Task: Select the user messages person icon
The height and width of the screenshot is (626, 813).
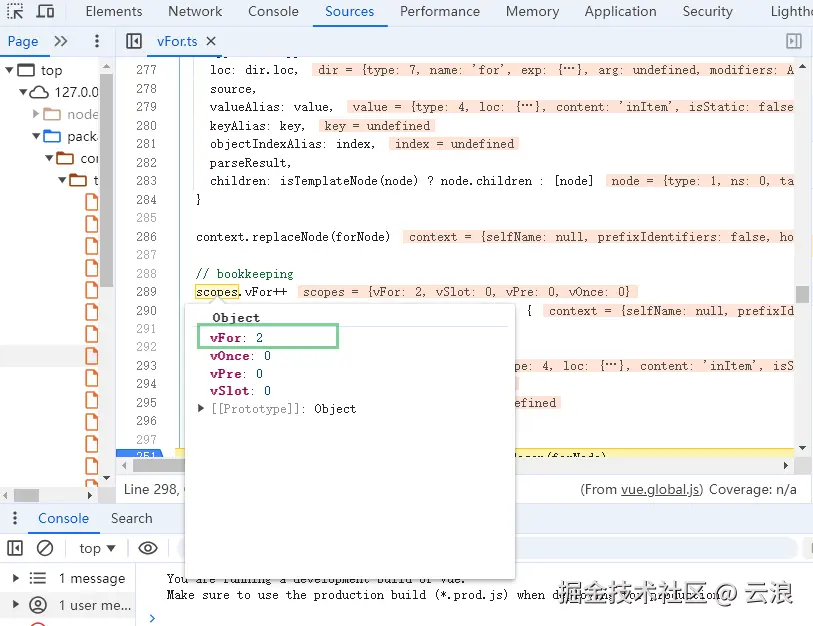Action: pos(38,605)
